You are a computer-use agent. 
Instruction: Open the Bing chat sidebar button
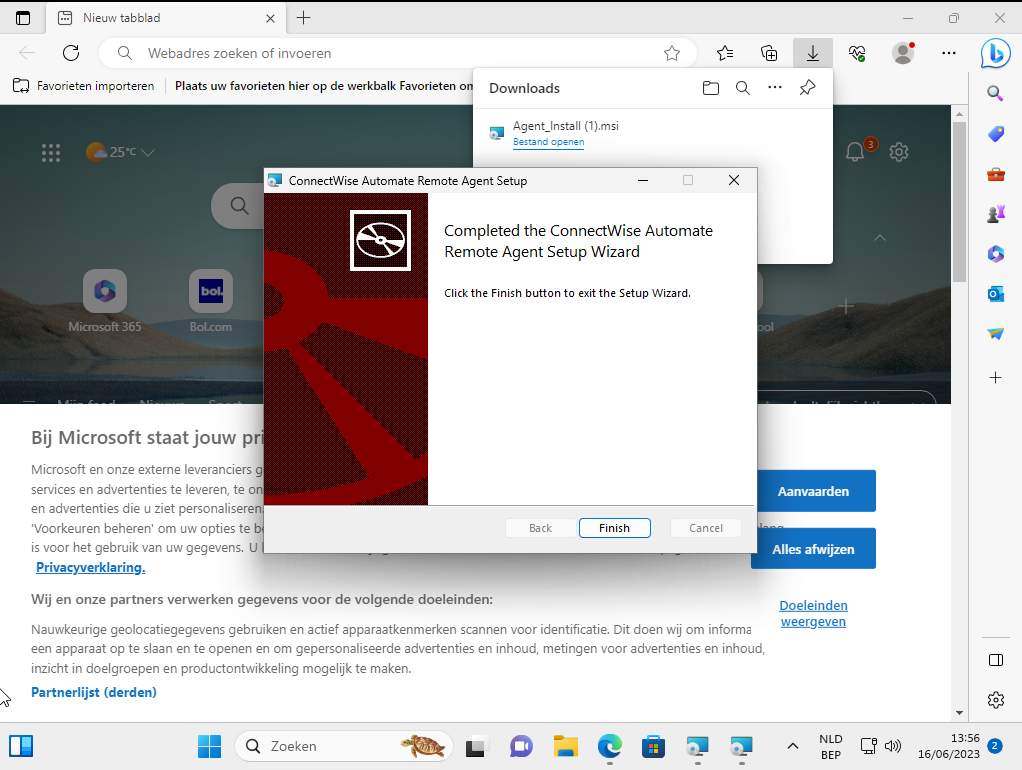click(995, 53)
